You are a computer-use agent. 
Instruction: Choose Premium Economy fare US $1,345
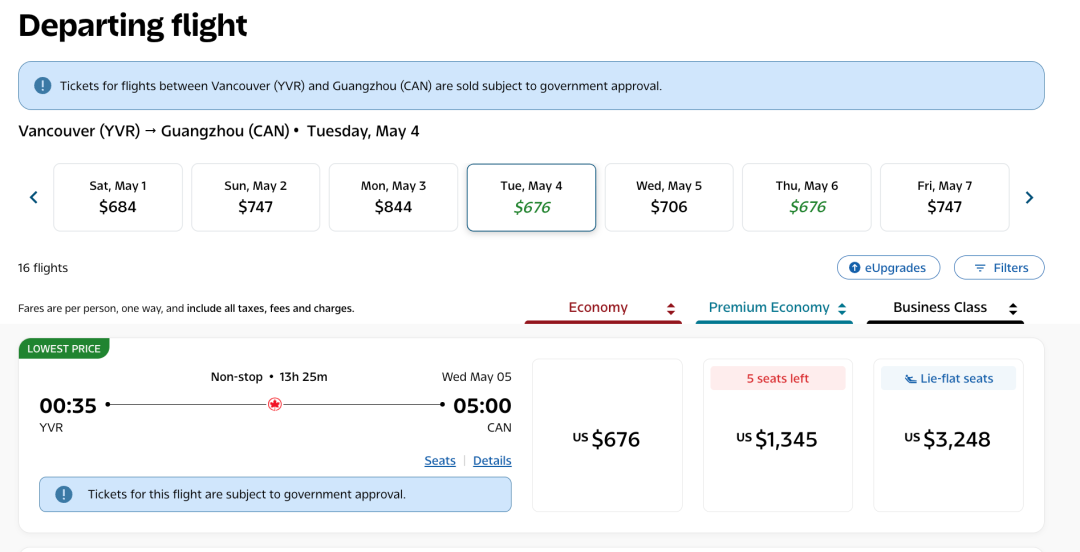tap(778, 435)
